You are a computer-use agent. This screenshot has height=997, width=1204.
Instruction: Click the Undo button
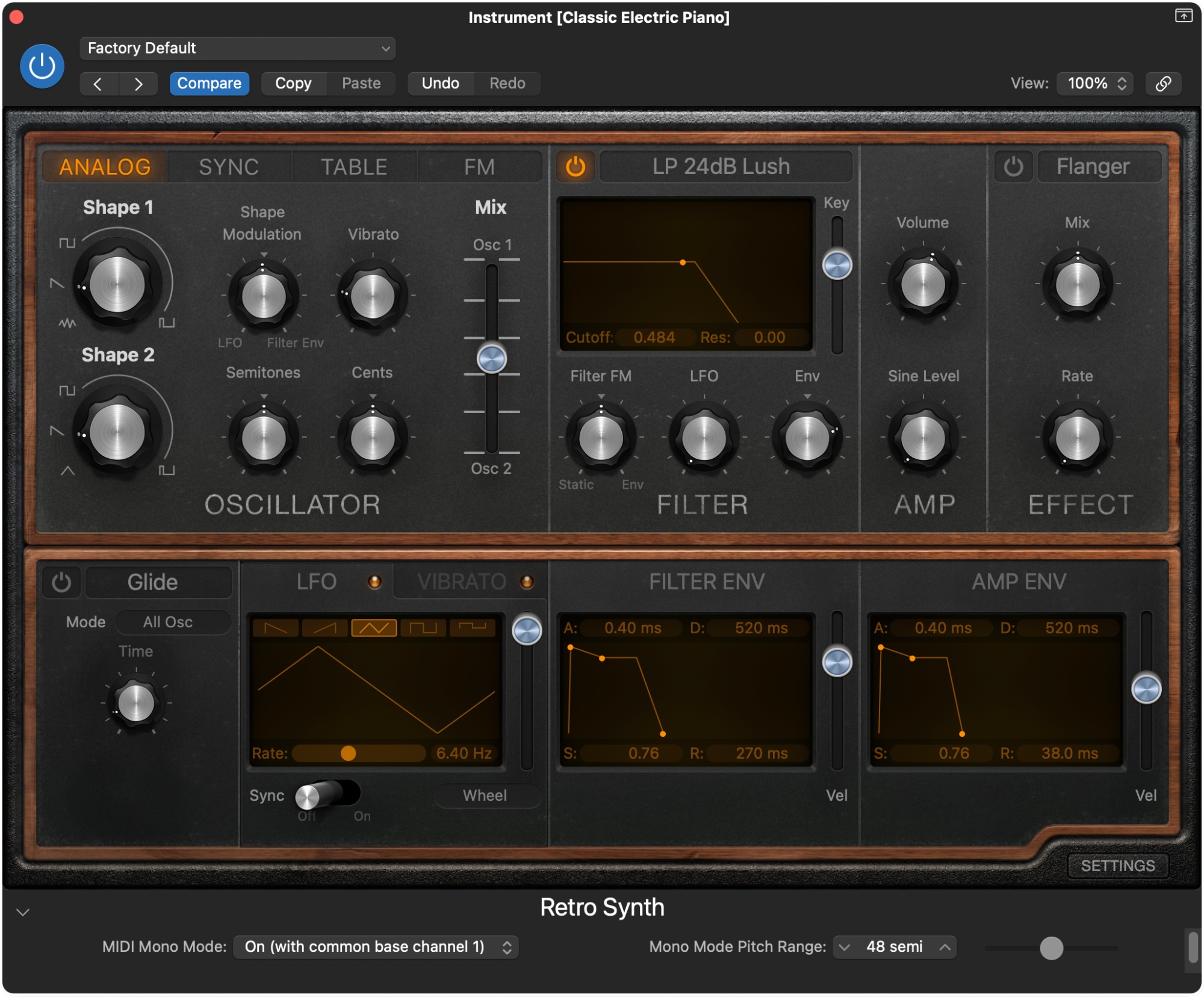click(x=440, y=83)
